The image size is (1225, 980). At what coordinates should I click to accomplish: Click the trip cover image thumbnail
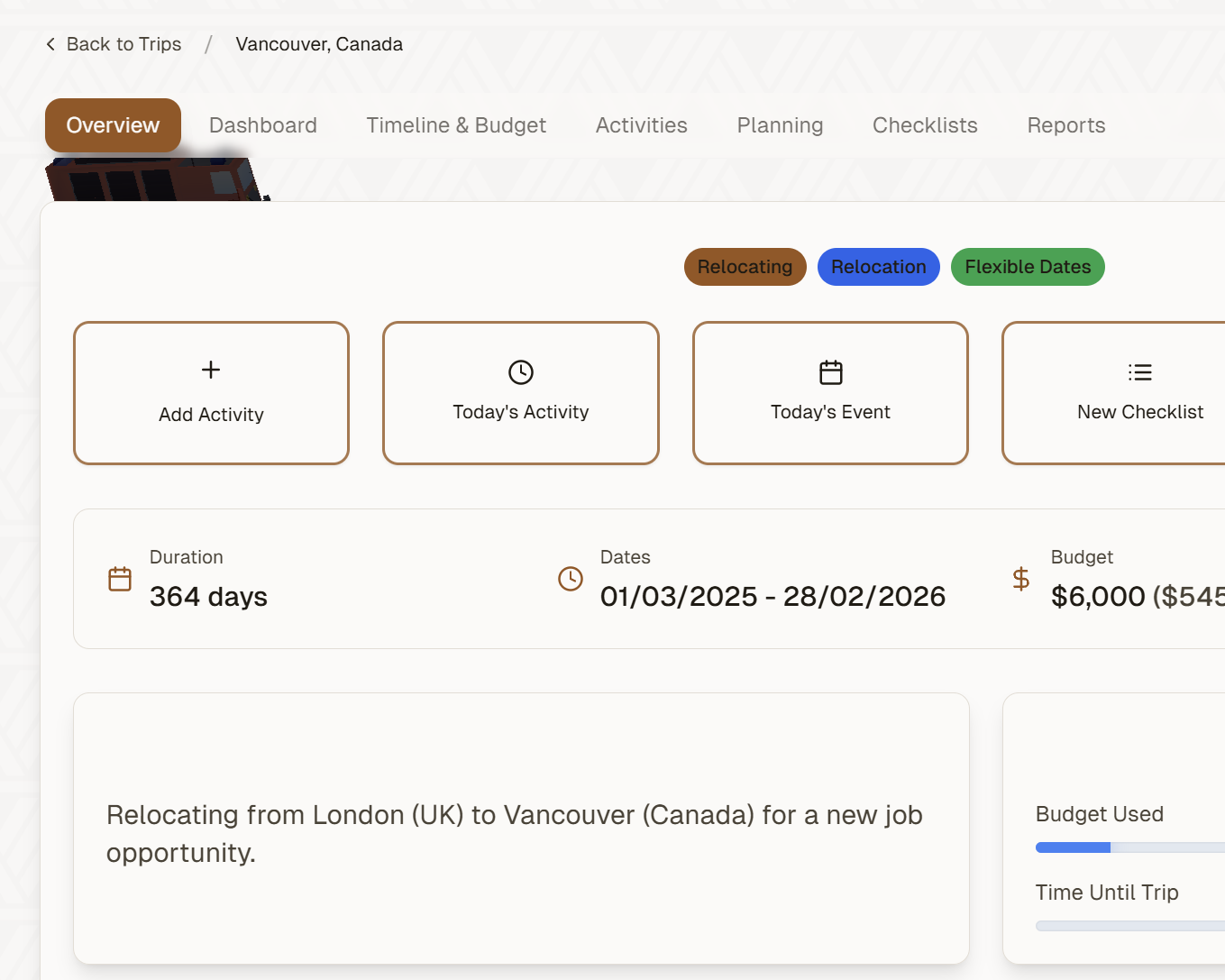click(x=155, y=179)
